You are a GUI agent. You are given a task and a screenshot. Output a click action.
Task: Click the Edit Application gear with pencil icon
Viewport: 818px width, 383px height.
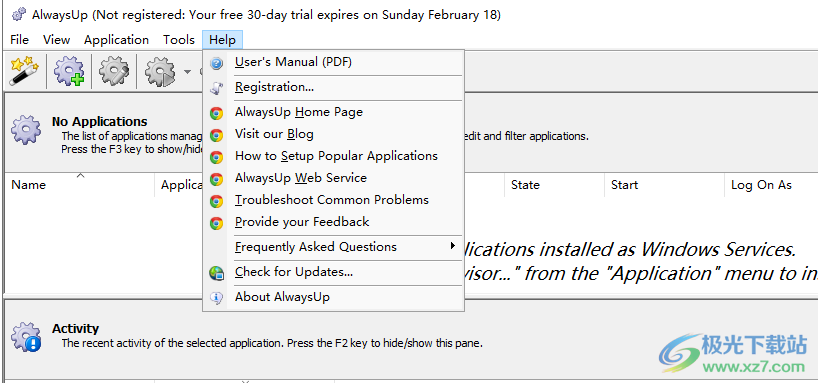(114, 71)
